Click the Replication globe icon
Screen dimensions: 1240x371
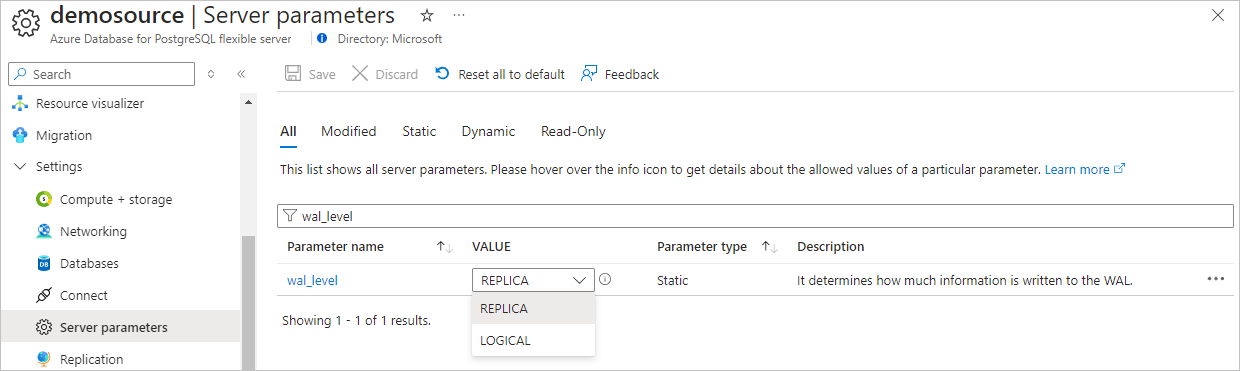click(43, 359)
